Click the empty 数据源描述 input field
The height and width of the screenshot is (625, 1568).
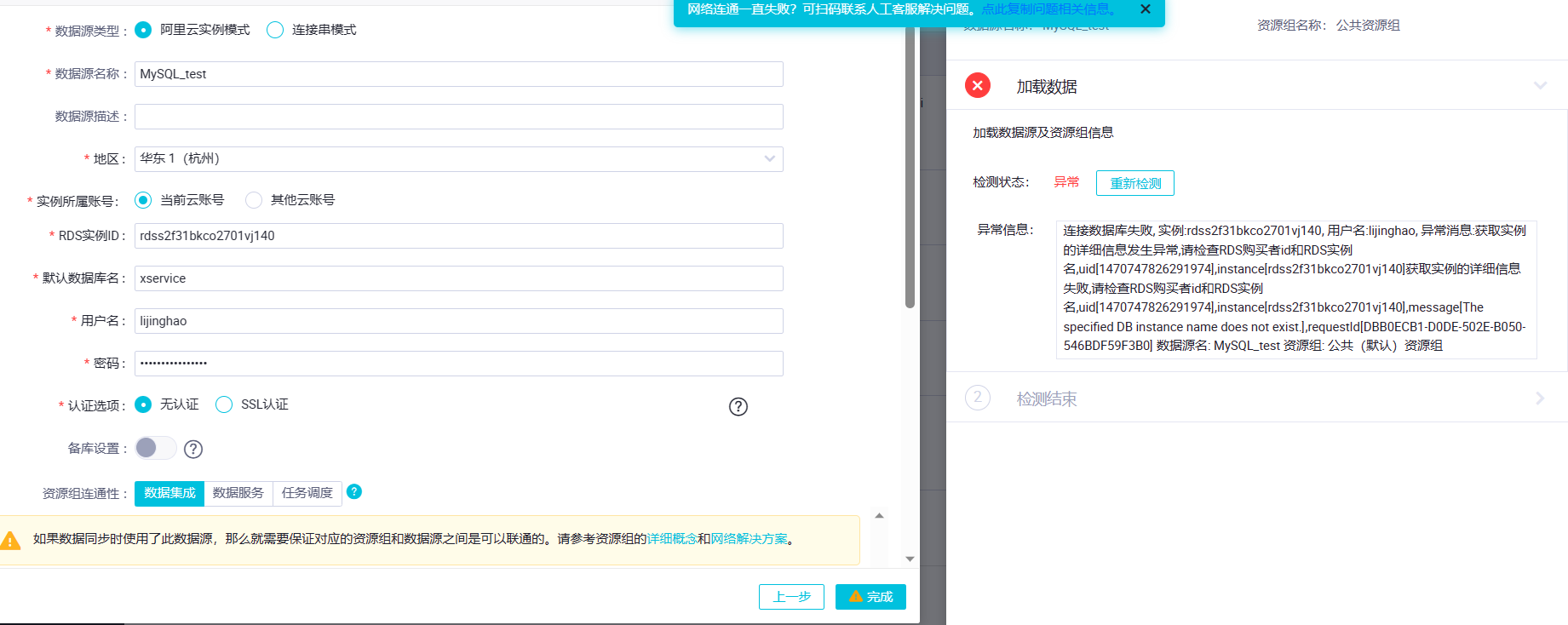point(459,117)
